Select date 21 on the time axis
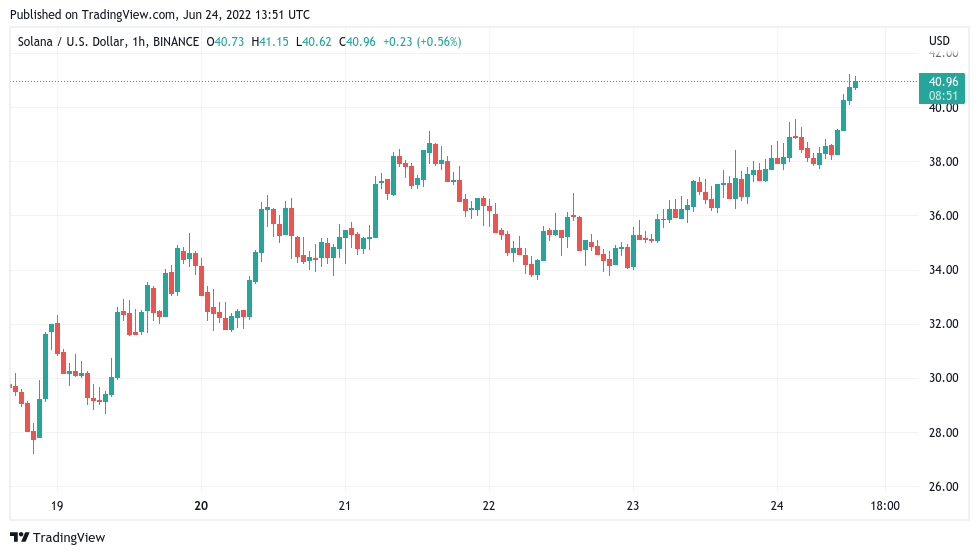The image size is (979, 555). click(344, 506)
